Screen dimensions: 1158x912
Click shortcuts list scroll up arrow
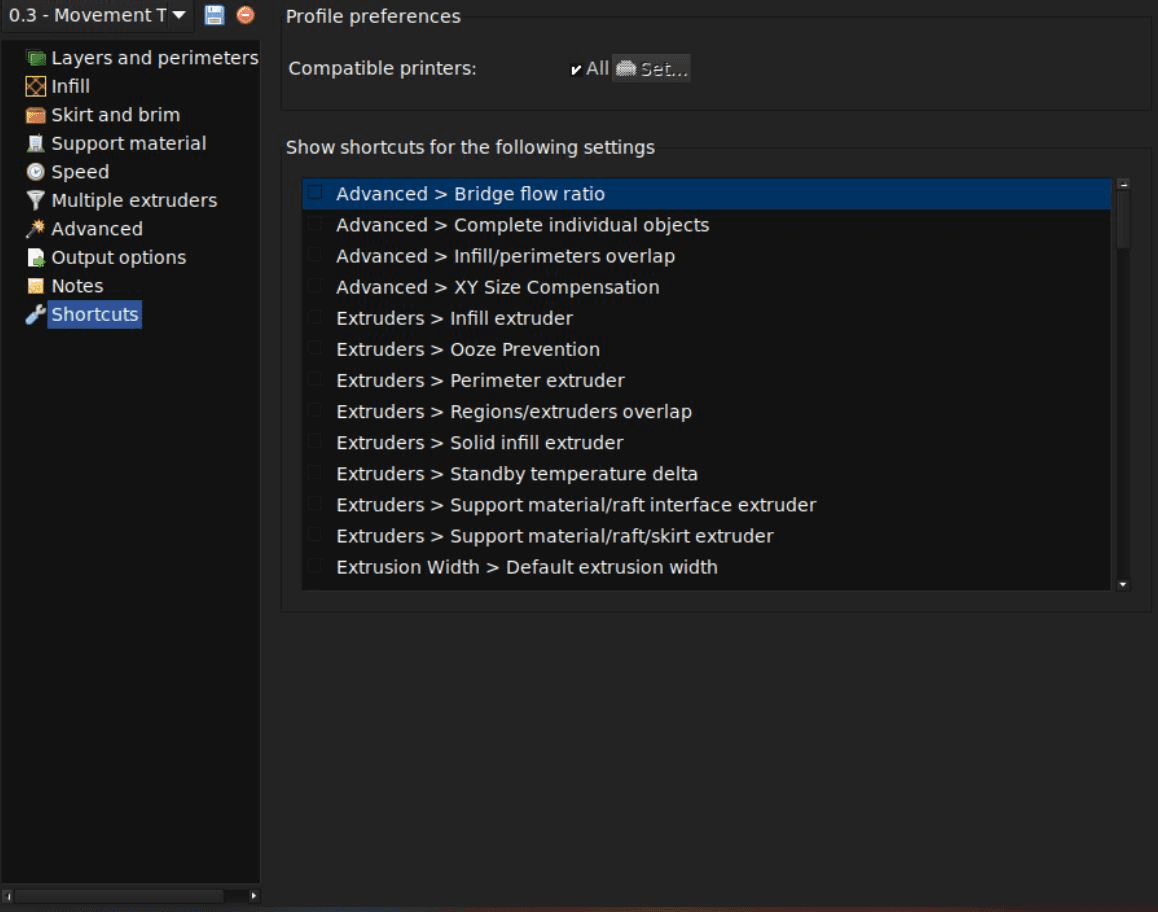tap(1123, 185)
